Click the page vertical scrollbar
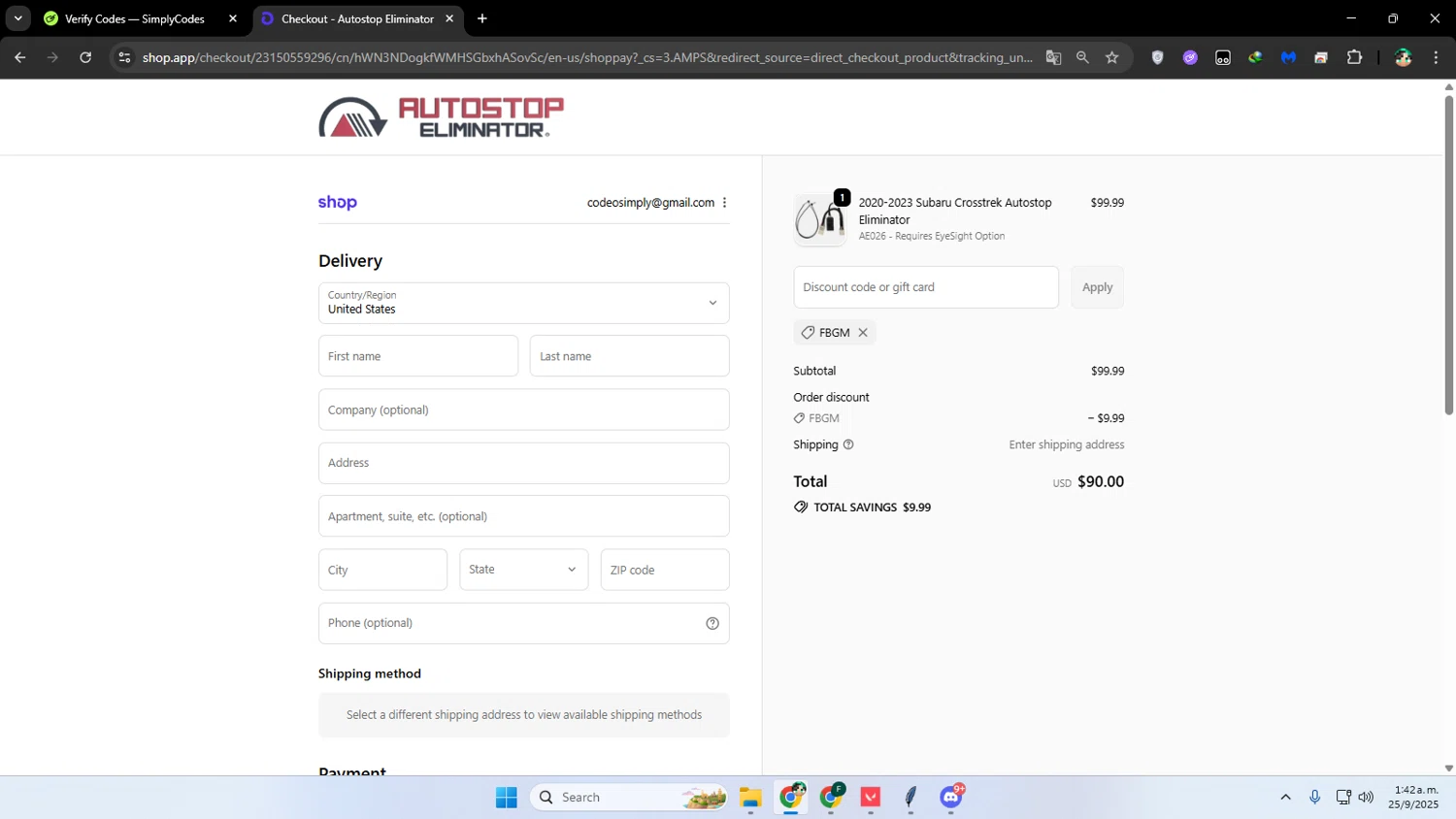Viewport: 1456px width, 819px height. click(1448, 256)
